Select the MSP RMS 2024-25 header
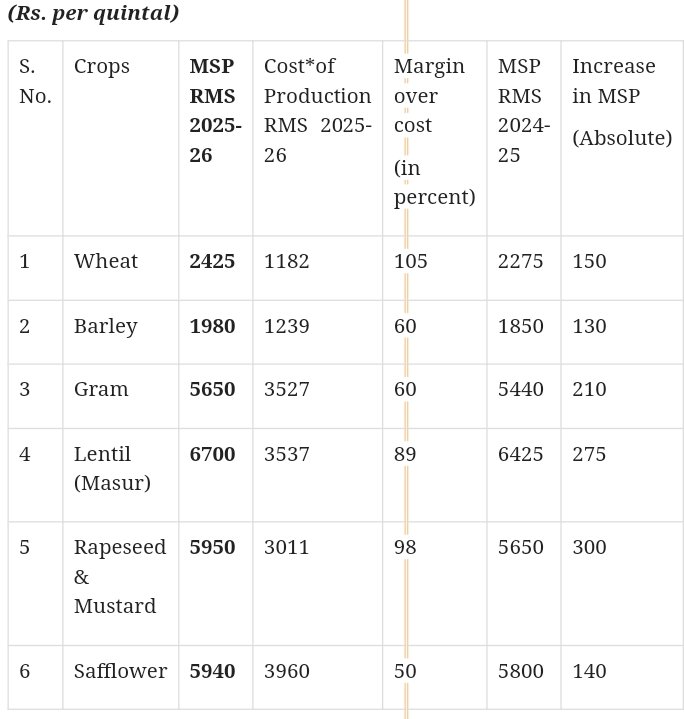This screenshot has height=719, width=684. tap(524, 111)
